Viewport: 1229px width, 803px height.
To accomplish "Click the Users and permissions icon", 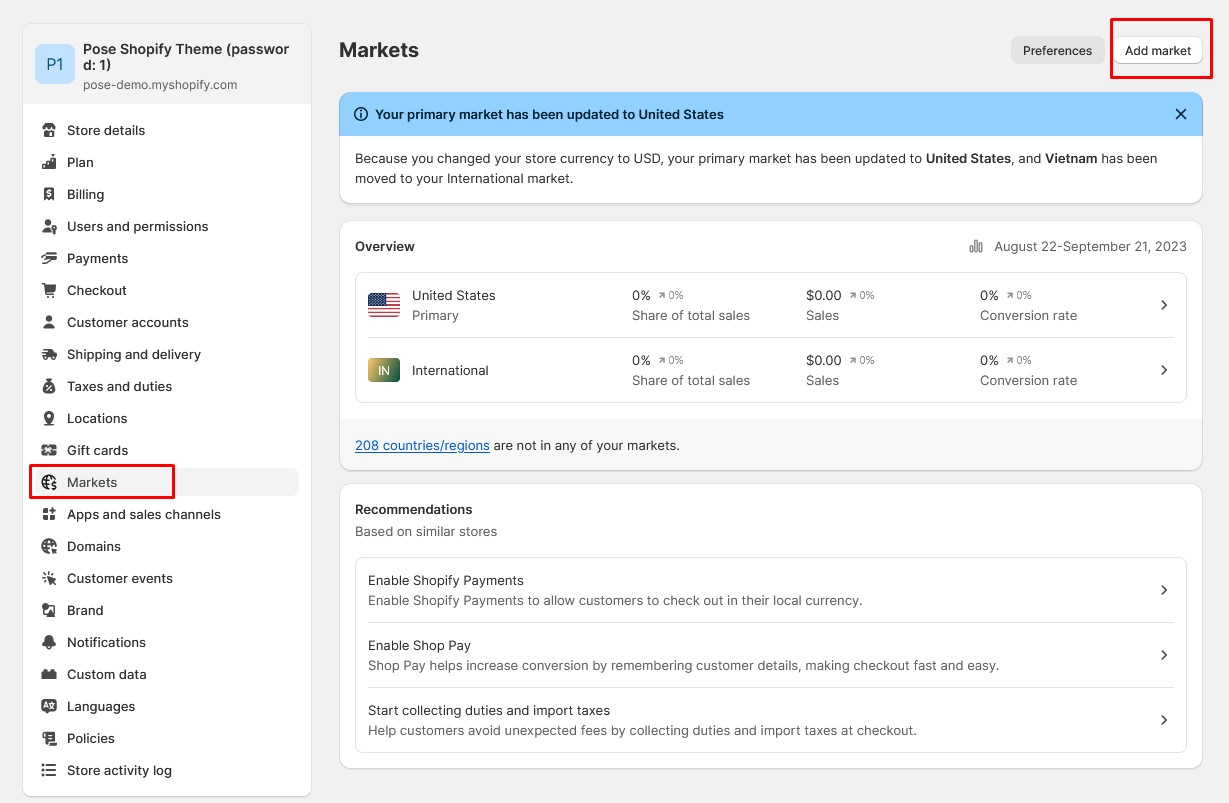I will pyautogui.click(x=49, y=226).
